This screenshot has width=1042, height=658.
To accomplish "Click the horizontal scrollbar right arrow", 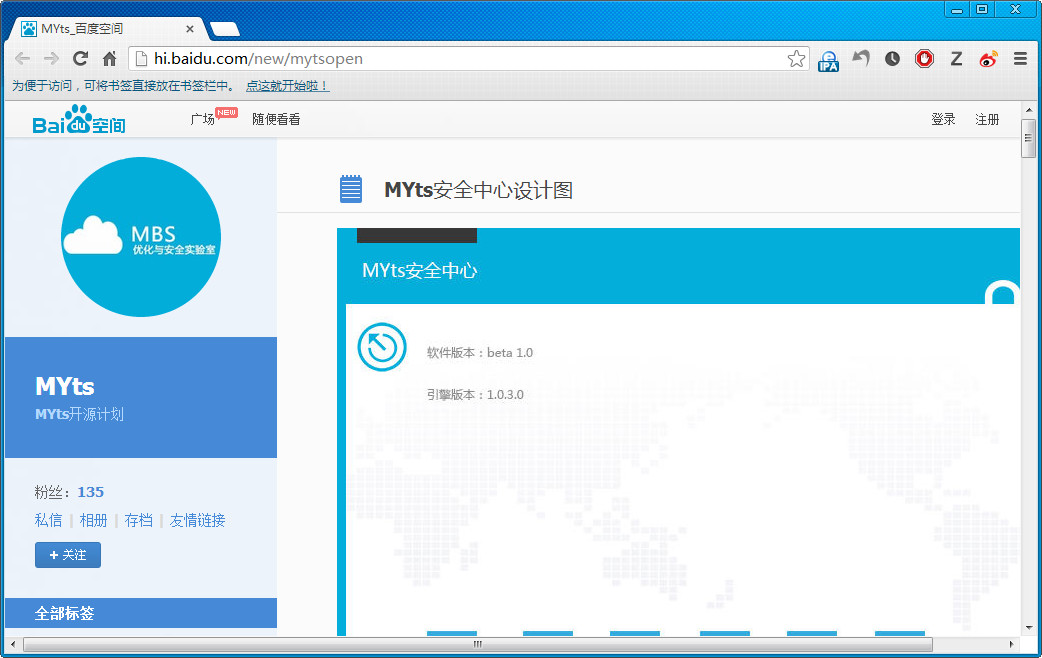I will [1011, 644].
